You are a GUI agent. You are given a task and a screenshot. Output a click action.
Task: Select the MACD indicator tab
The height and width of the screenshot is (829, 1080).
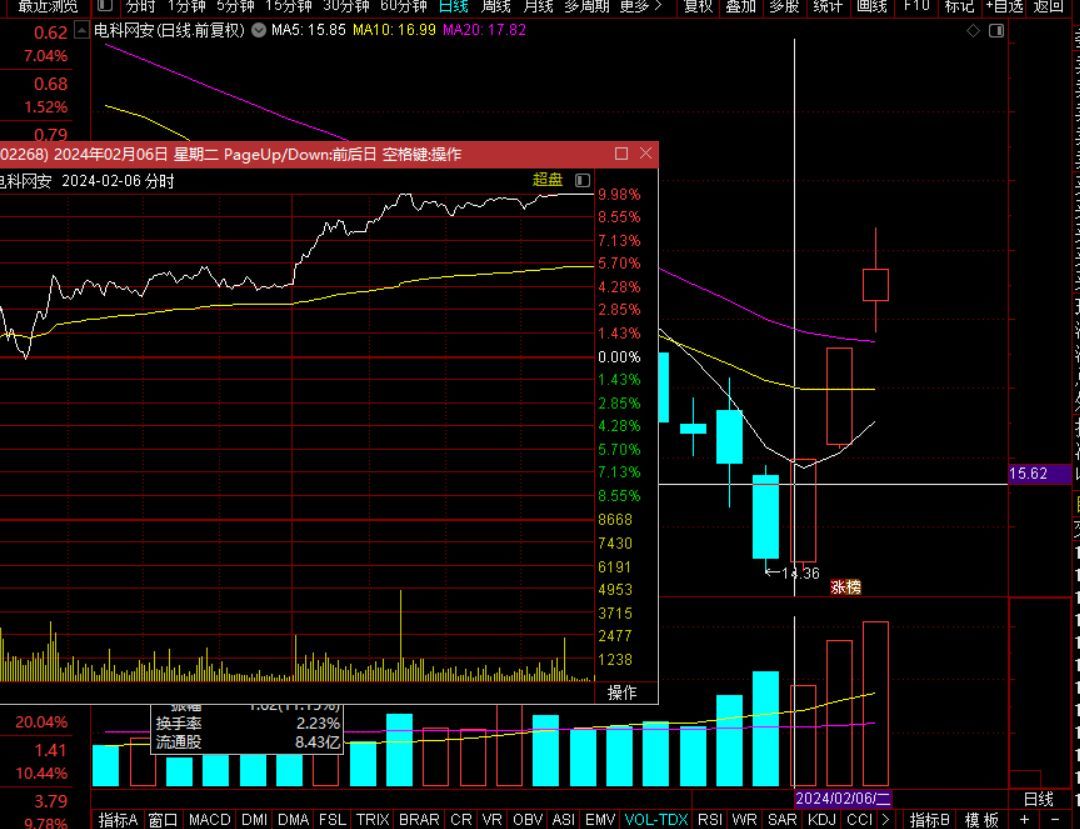tap(209, 820)
